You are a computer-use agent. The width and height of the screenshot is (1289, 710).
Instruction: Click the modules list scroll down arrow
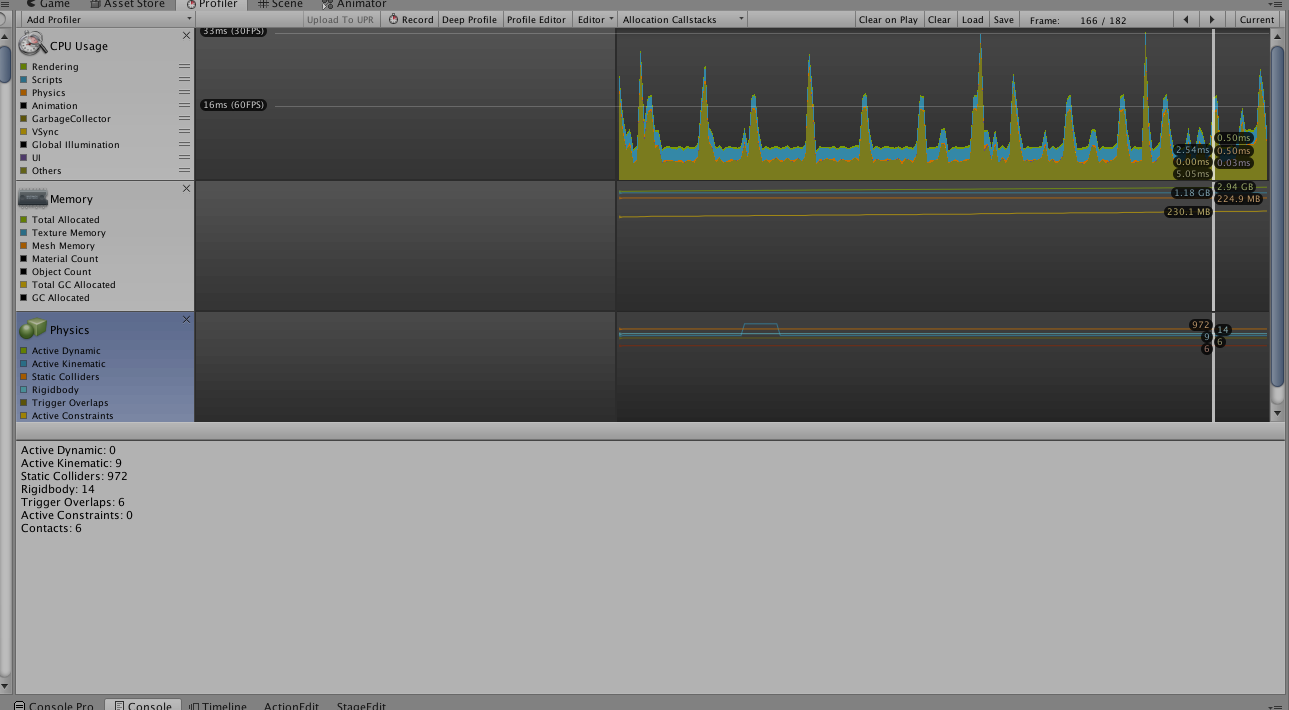coord(1277,413)
